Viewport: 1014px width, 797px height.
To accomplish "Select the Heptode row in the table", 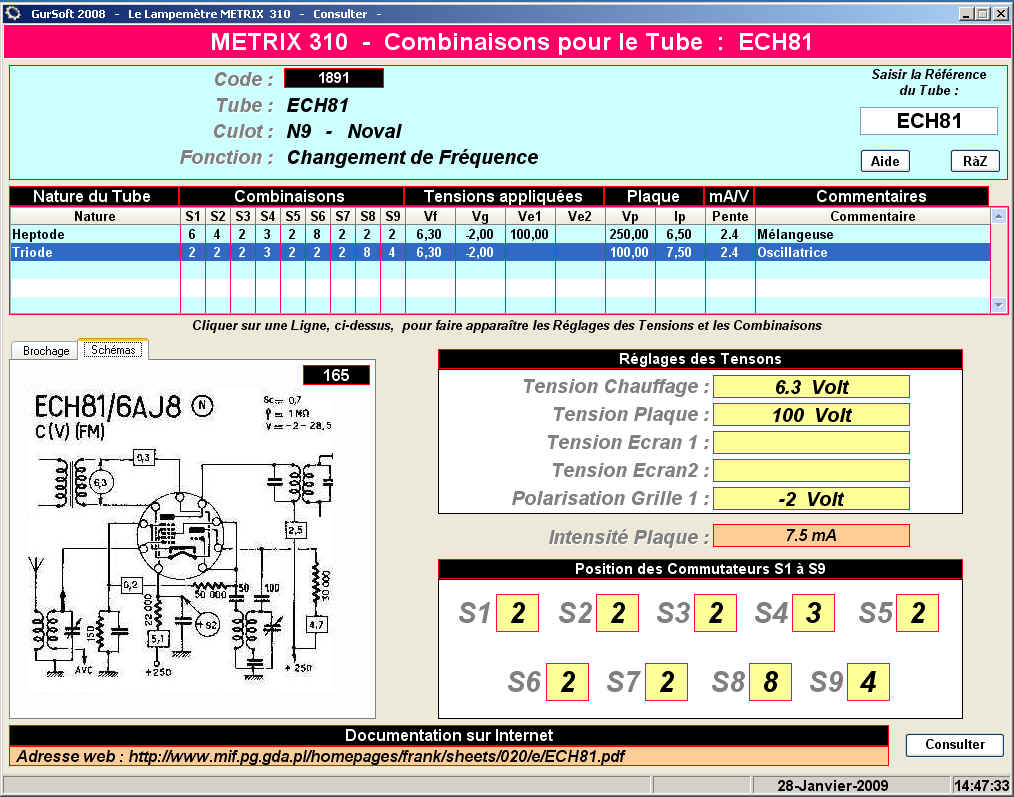I will [x=499, y=234].
